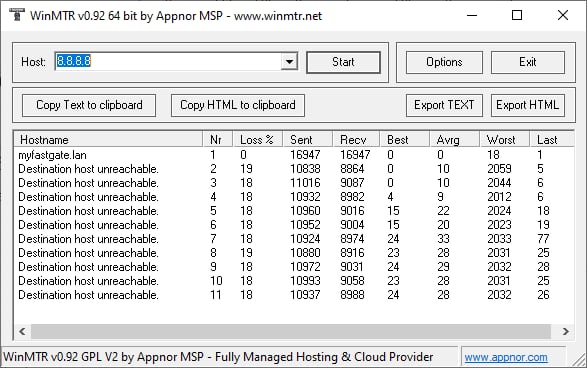Close the WinMTR window
Screen dimensions: 587x368
[563, 15]
